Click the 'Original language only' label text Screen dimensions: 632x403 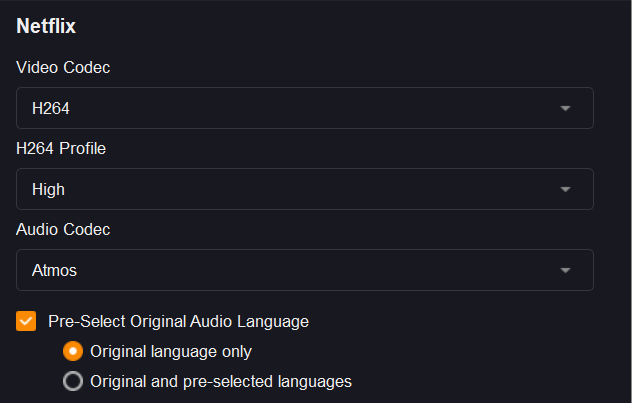coord(170,352)
